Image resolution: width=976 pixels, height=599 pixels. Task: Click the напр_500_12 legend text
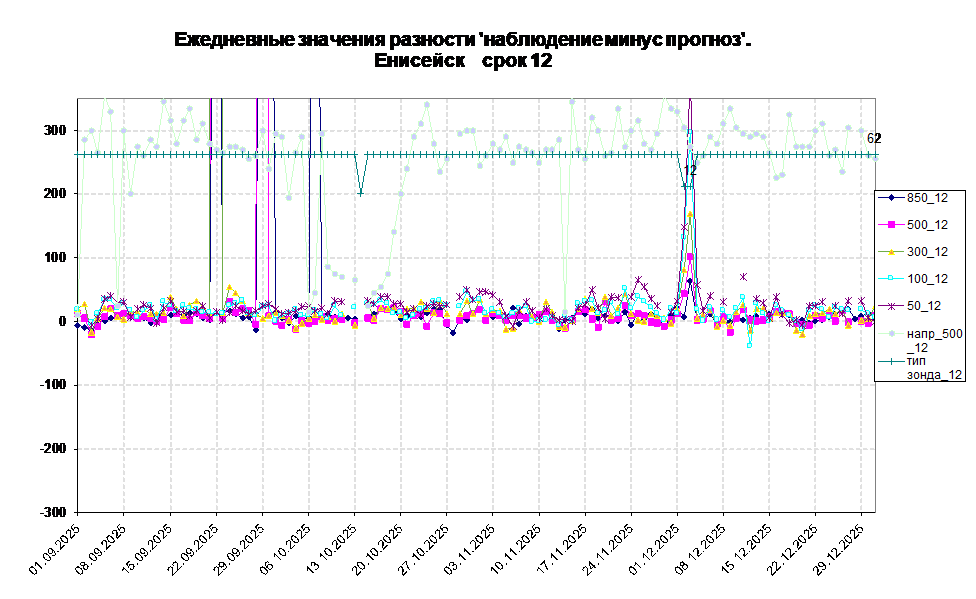point(934,340)
